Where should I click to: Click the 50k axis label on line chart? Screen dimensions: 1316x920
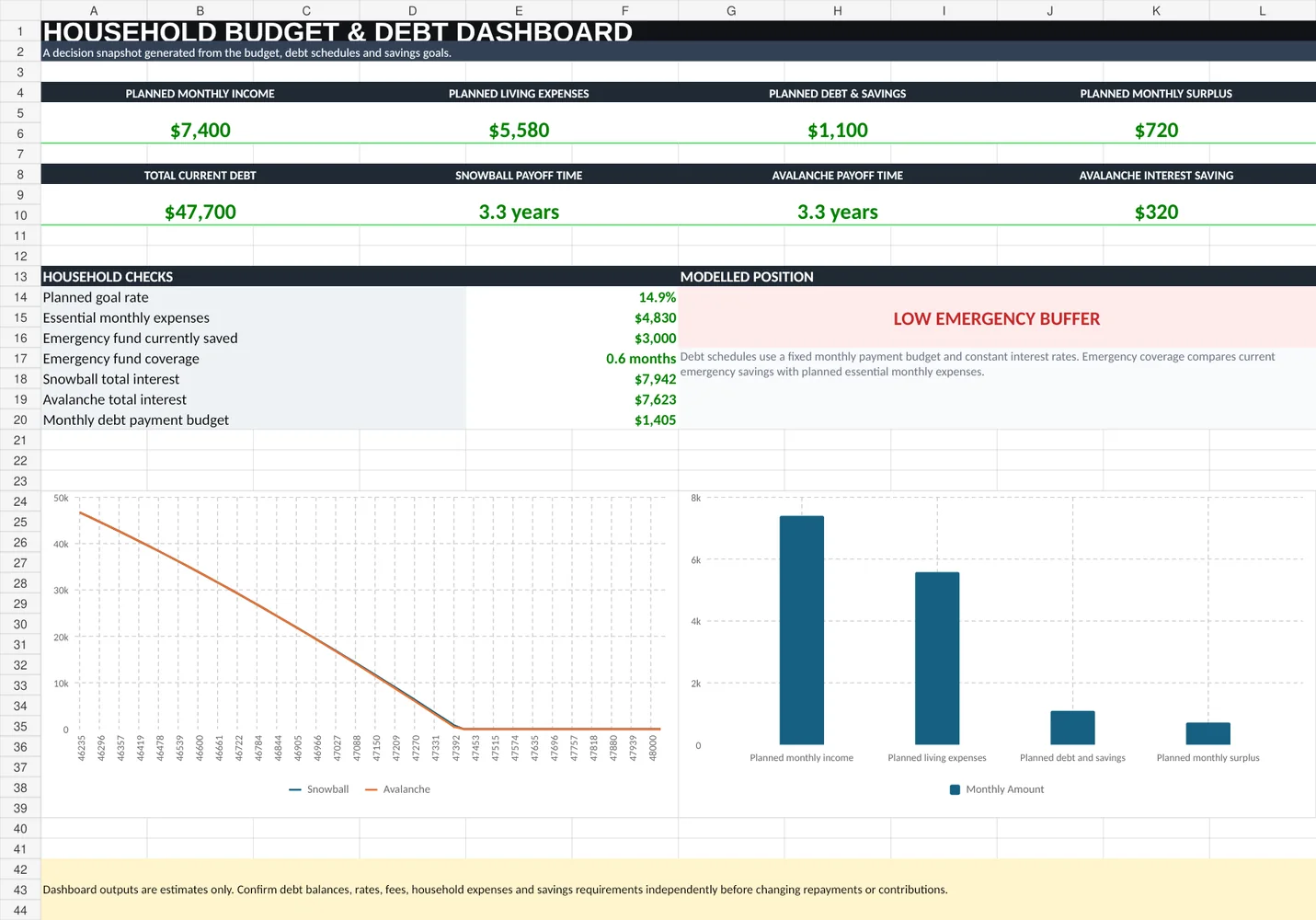coord(61,498)
